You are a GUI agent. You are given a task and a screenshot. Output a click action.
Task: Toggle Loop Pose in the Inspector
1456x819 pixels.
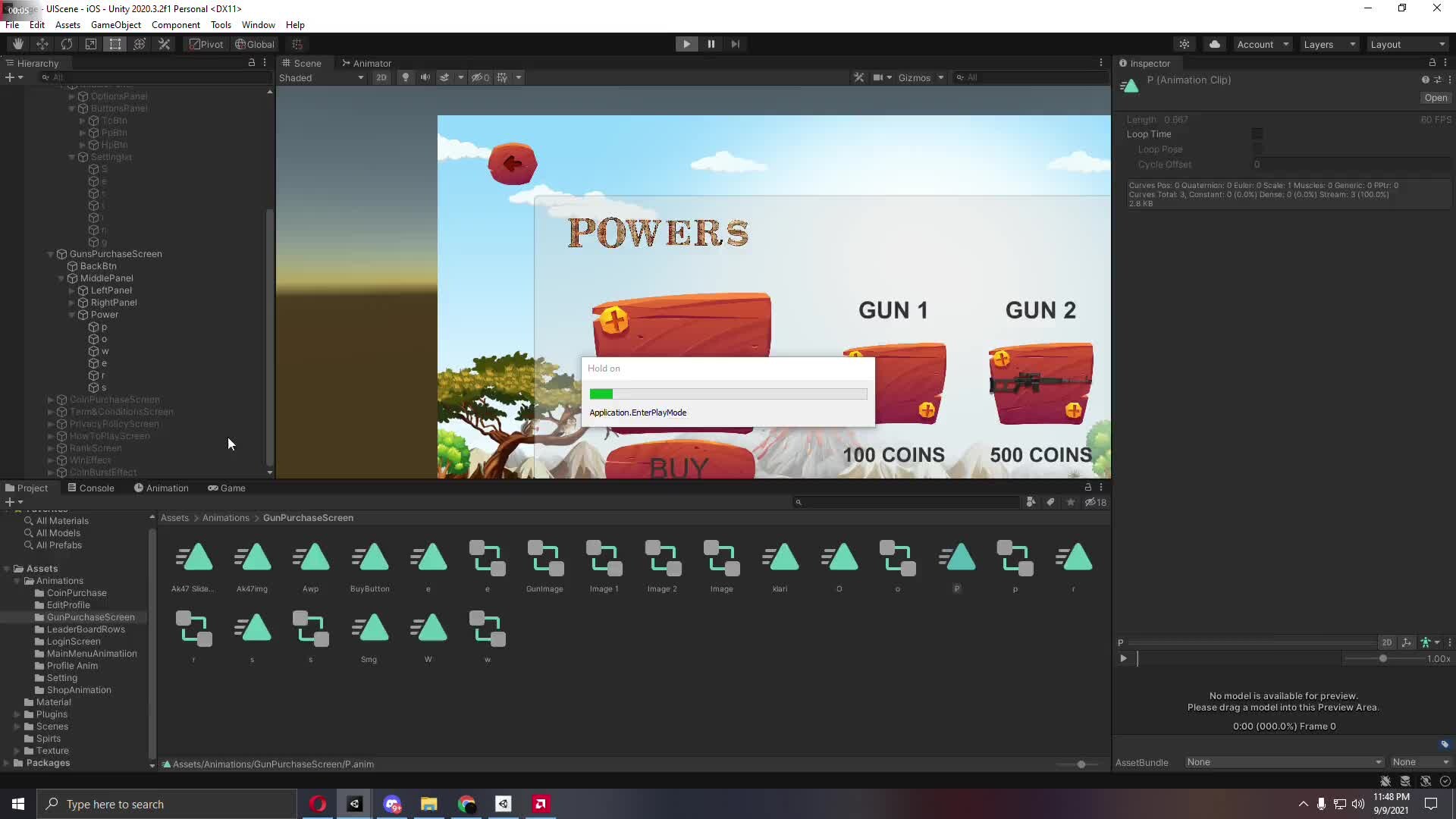[x=1257, y=149]
